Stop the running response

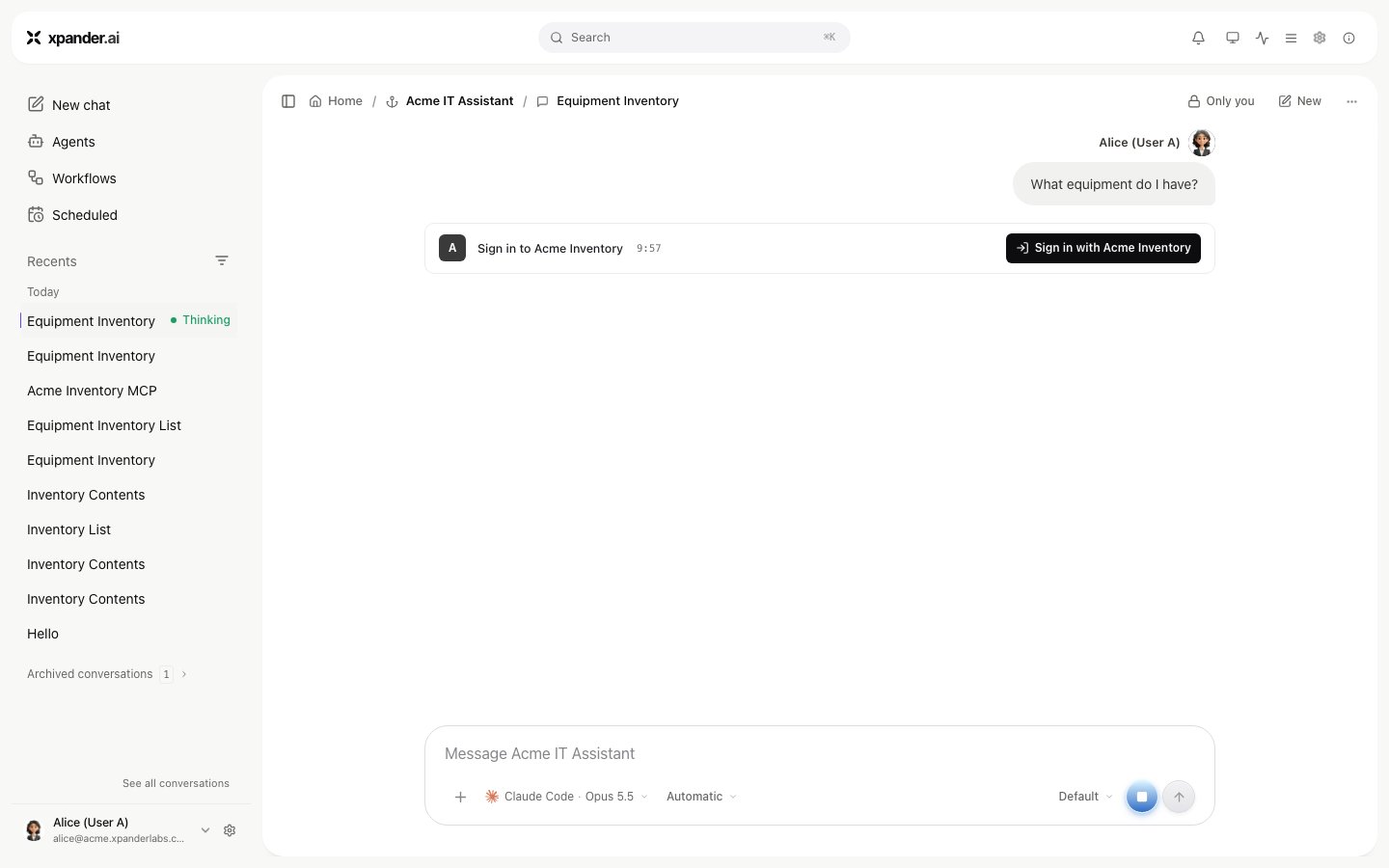(1141, 797)
